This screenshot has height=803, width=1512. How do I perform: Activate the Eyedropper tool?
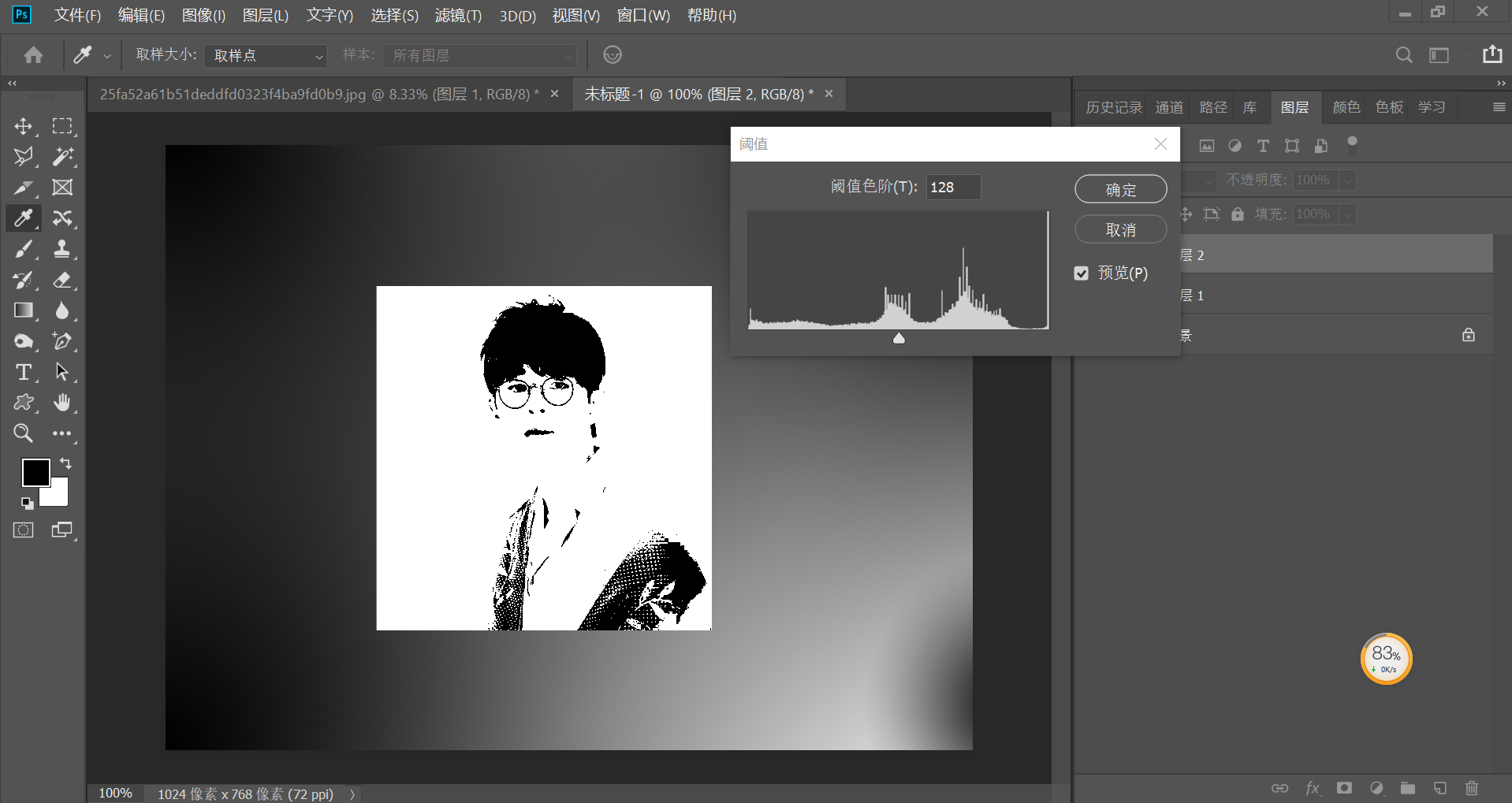pyautogui.click(x=23, y=218)
